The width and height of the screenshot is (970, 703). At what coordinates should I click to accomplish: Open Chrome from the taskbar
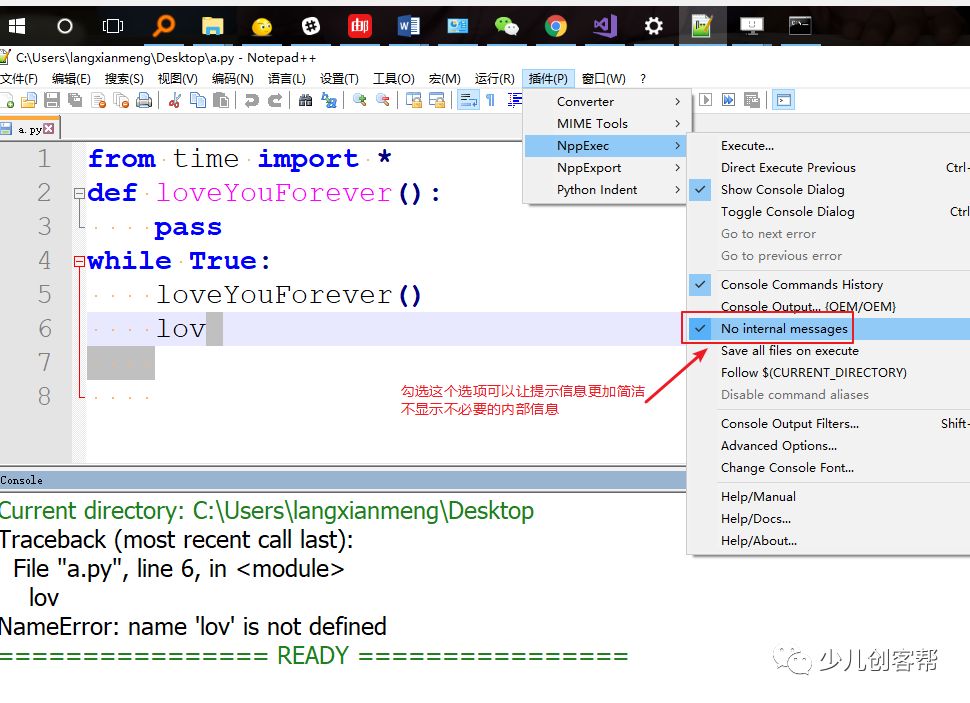point(556,26)
